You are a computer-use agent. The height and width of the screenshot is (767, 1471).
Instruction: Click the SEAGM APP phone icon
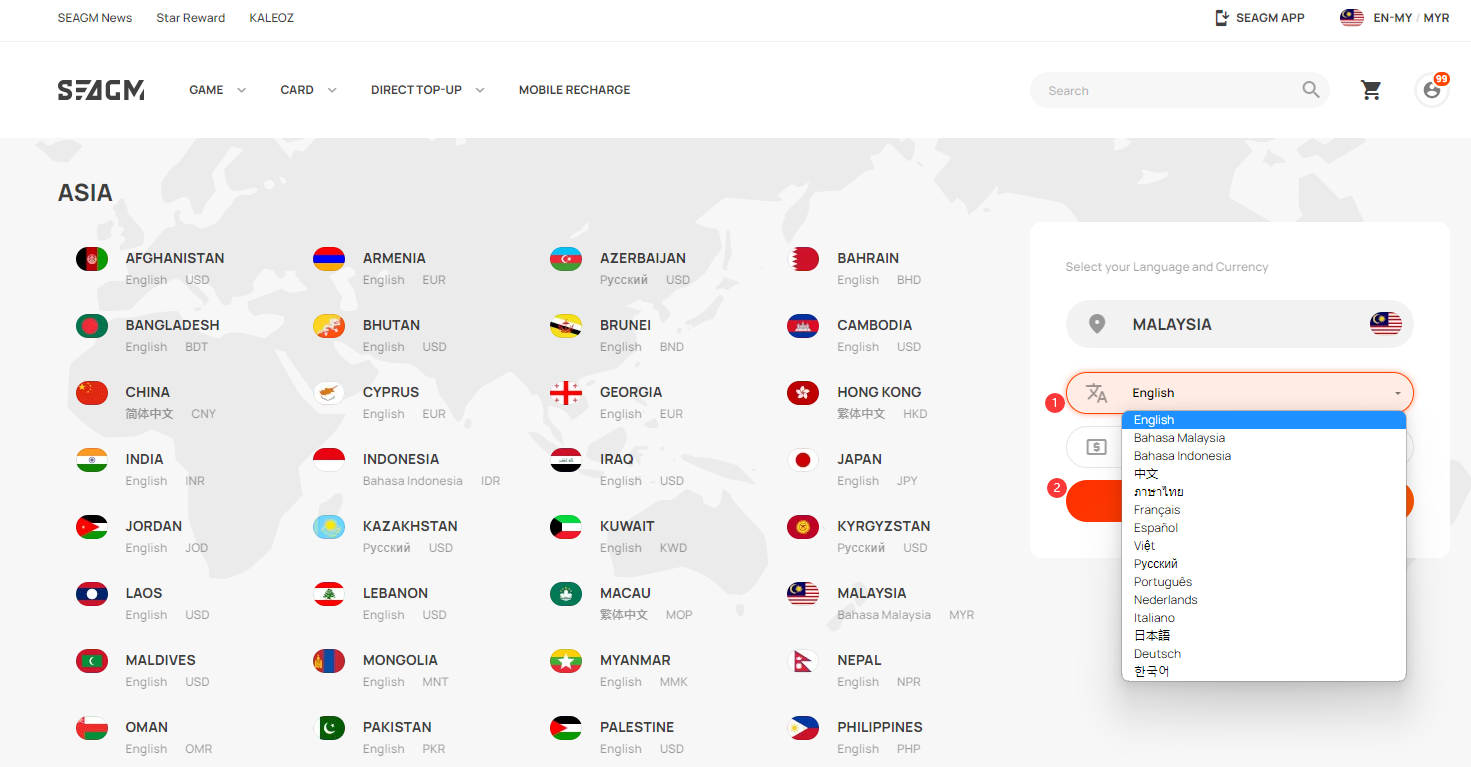click(x=1221, y=18)
